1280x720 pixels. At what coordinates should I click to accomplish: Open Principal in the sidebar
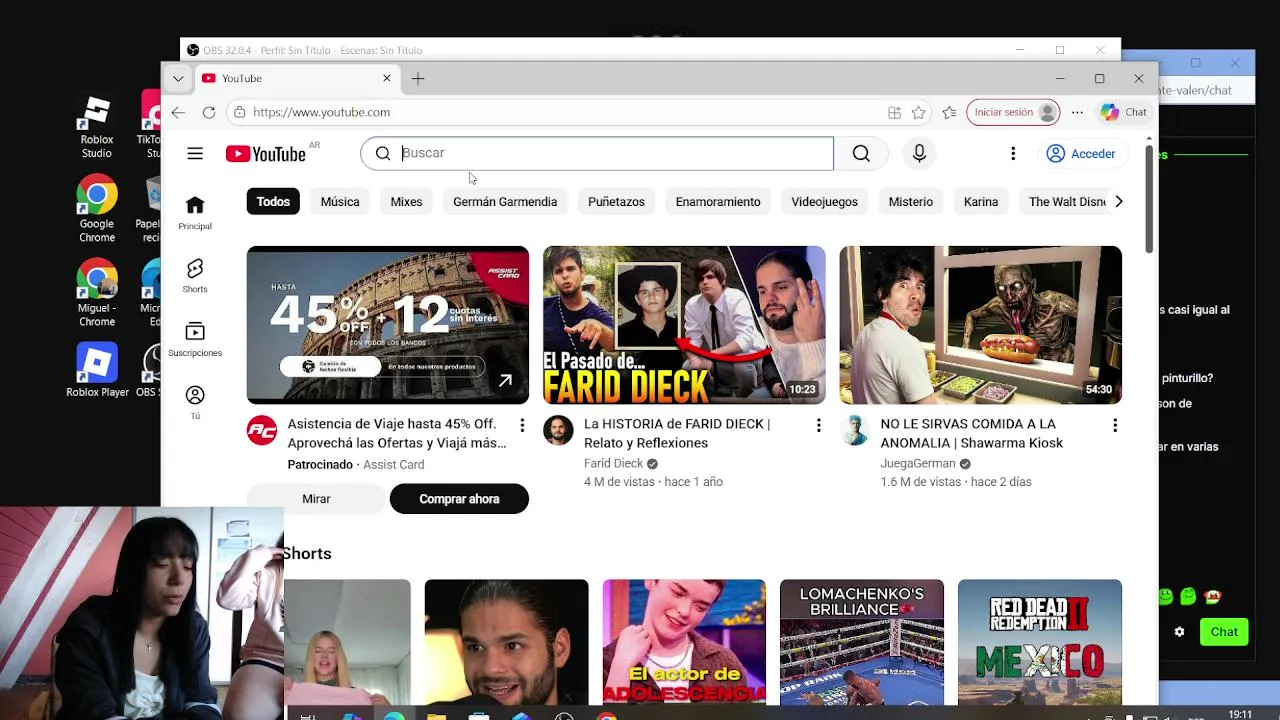(x=195, y=213)
